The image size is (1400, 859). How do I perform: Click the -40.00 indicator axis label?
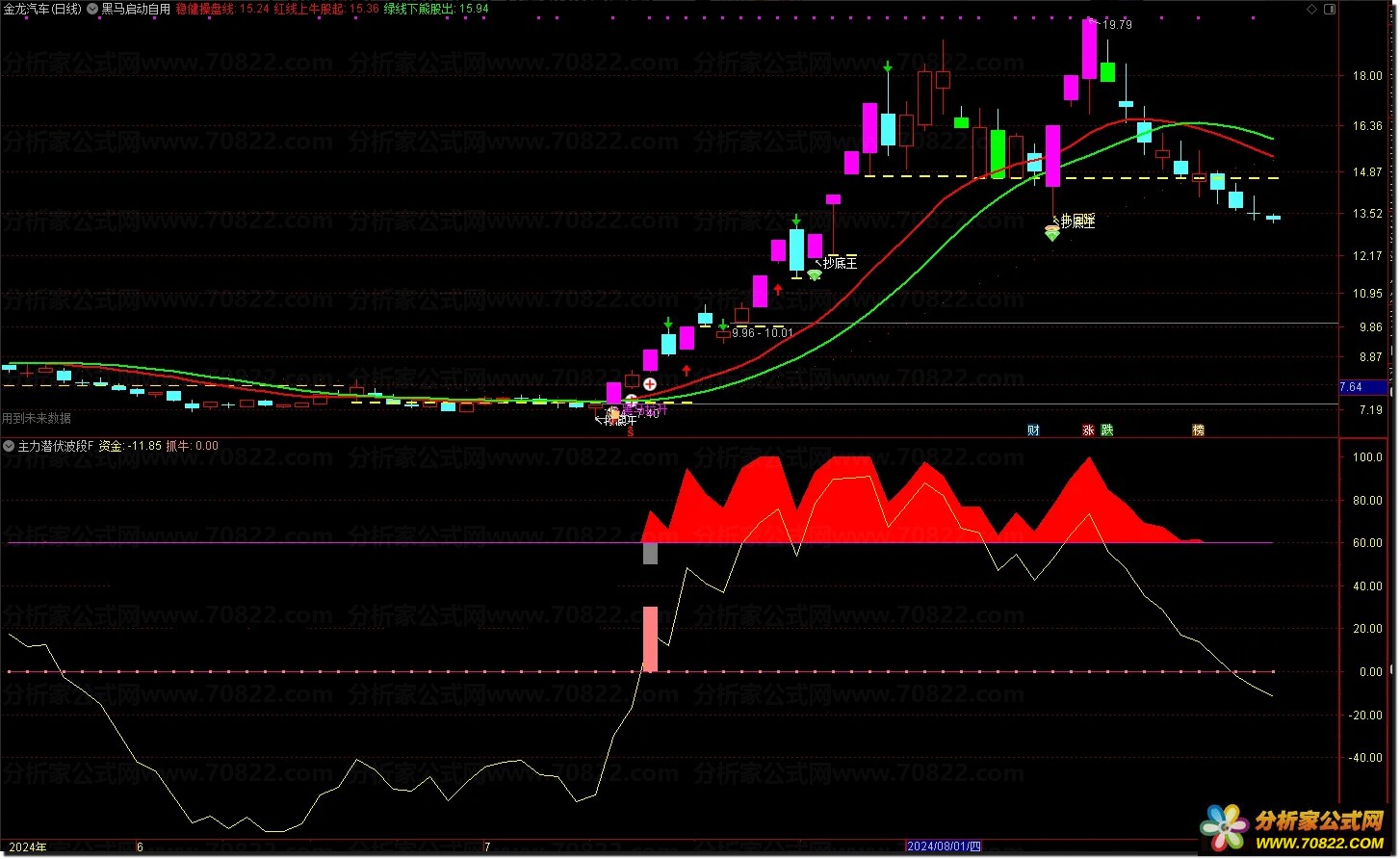[x=1365, y=758]
